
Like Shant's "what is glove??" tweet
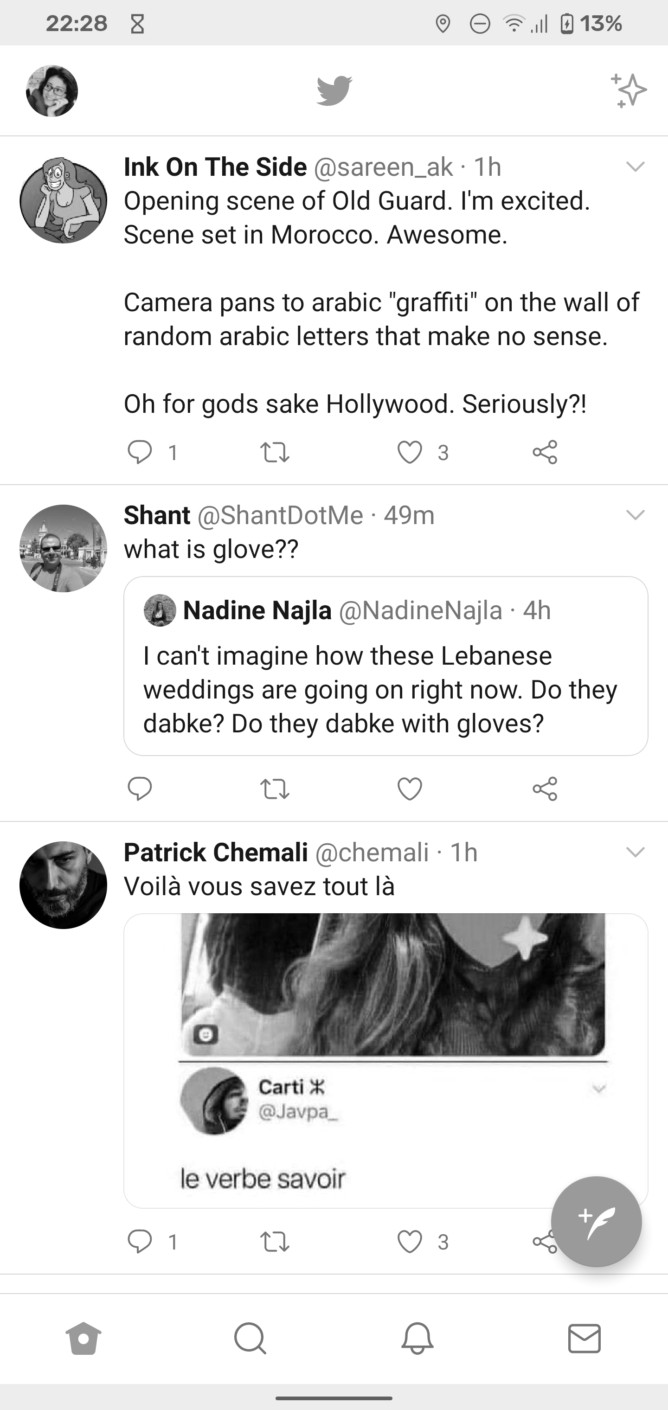click(410, 789)
